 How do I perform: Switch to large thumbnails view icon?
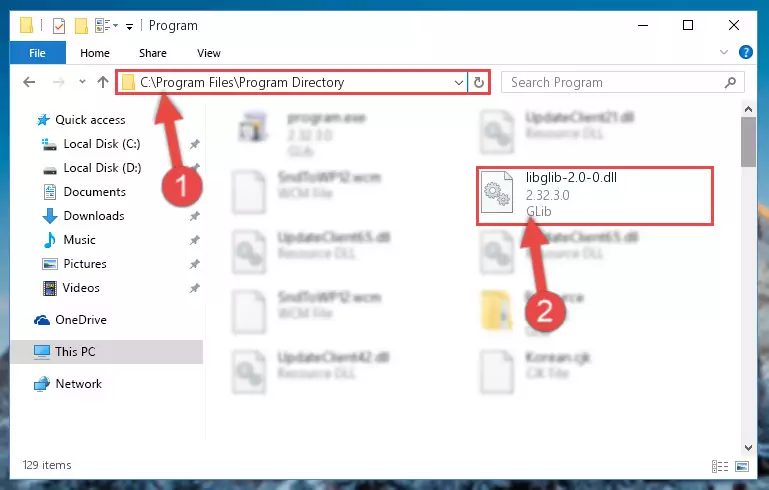point(742,466)
